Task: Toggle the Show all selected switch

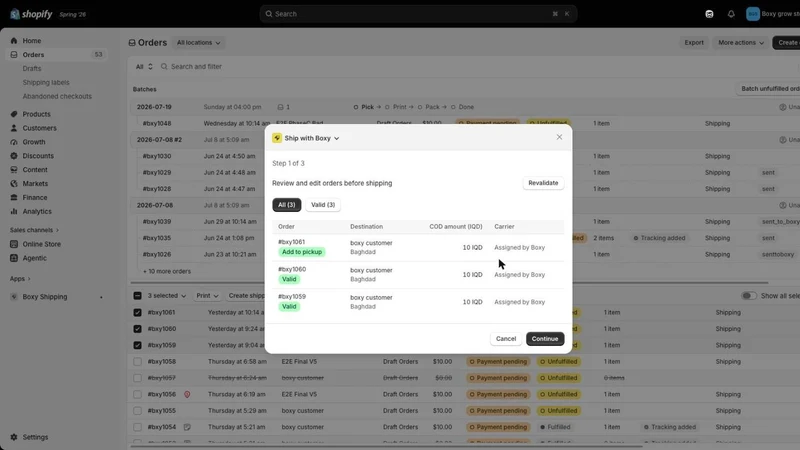Action: pyautogui.click(x=748, y=295)
